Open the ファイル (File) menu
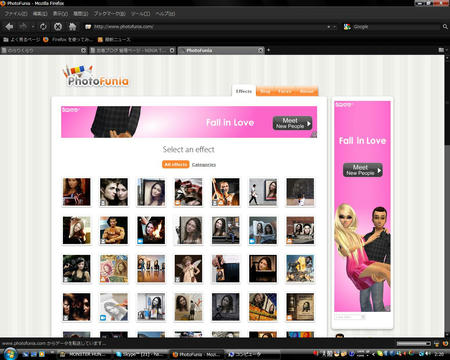The image size is (450, 360). click(16, 14)
